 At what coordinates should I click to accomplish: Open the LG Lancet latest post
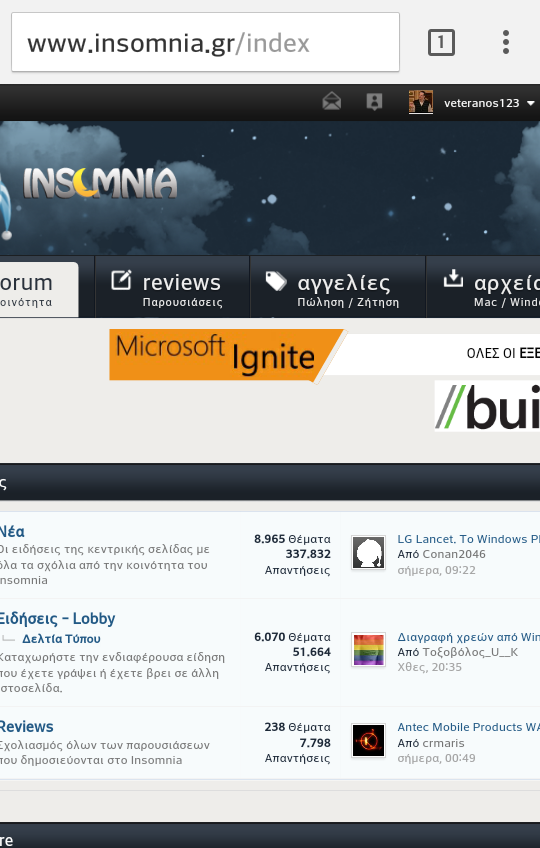pos(468,539)
